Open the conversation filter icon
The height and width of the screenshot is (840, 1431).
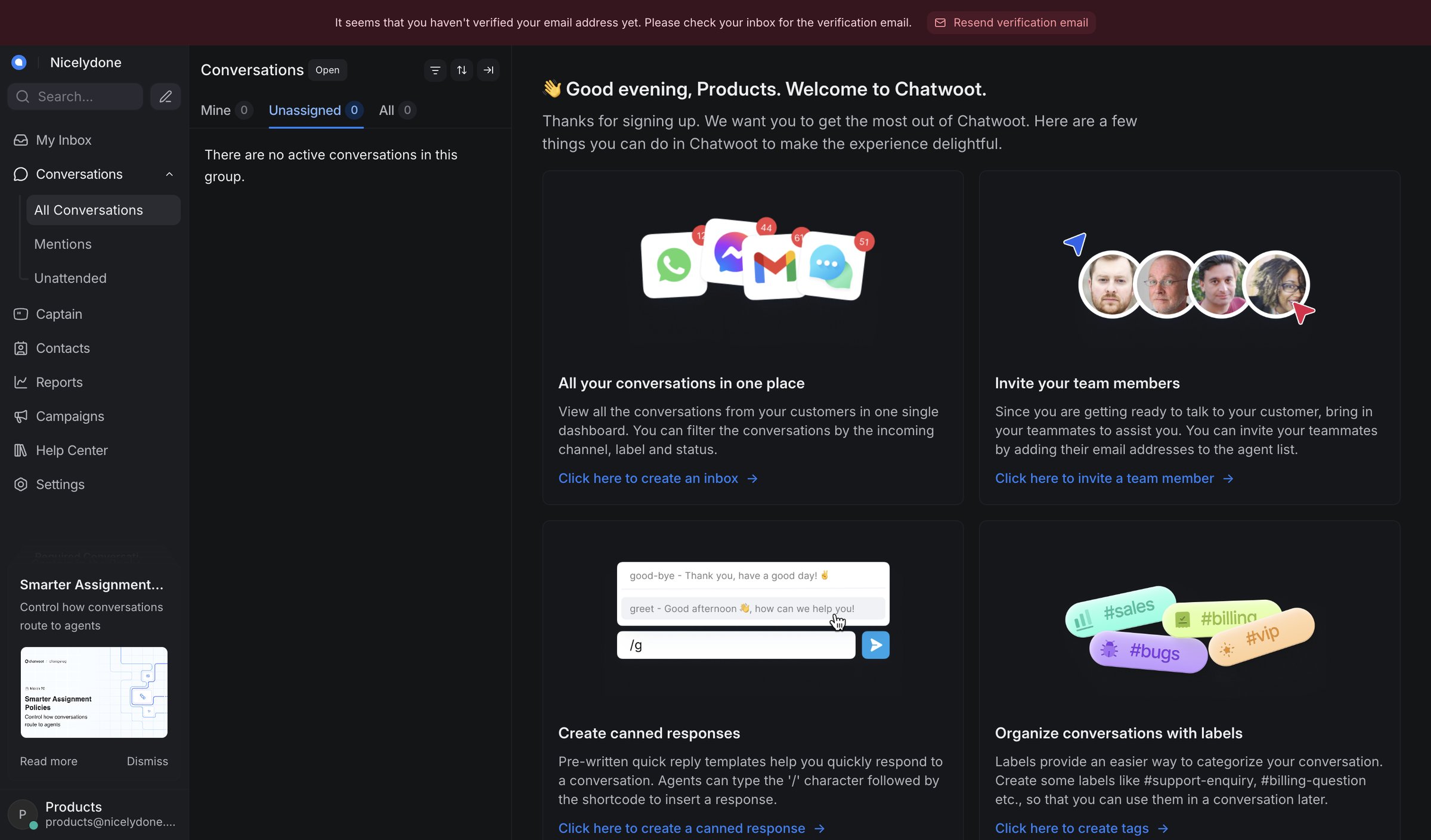[435, 70]
